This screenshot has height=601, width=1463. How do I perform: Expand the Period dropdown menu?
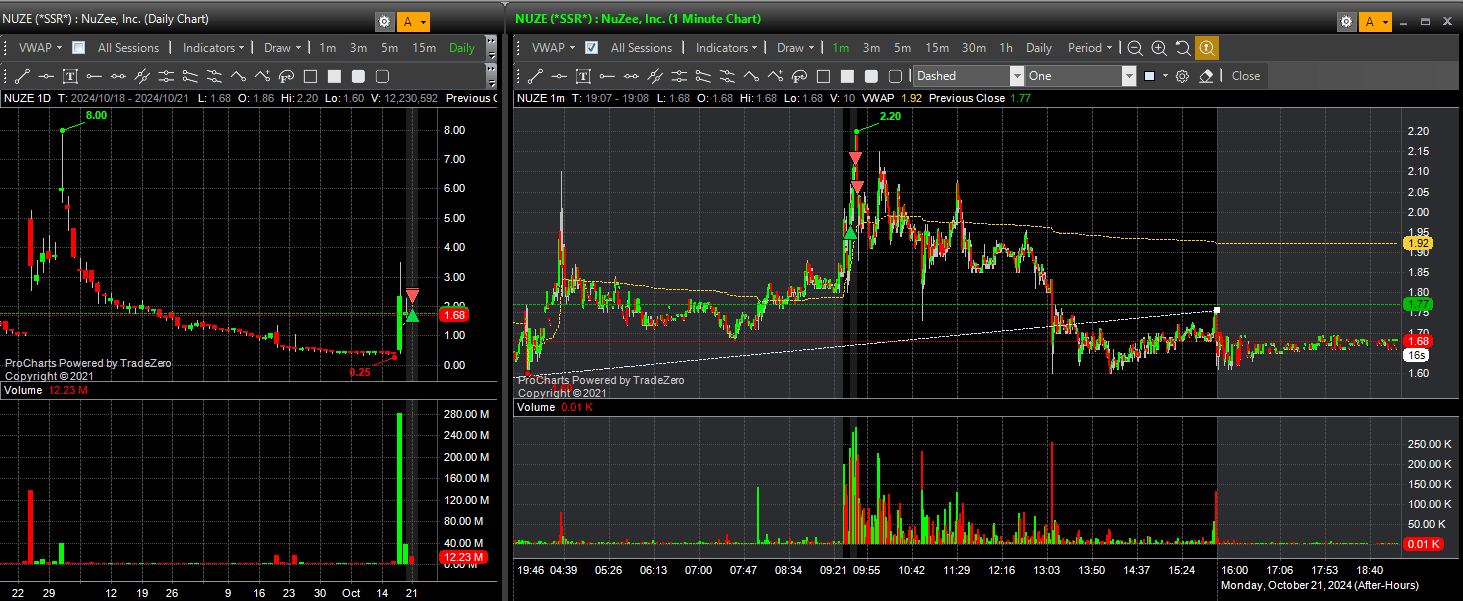1089,48
